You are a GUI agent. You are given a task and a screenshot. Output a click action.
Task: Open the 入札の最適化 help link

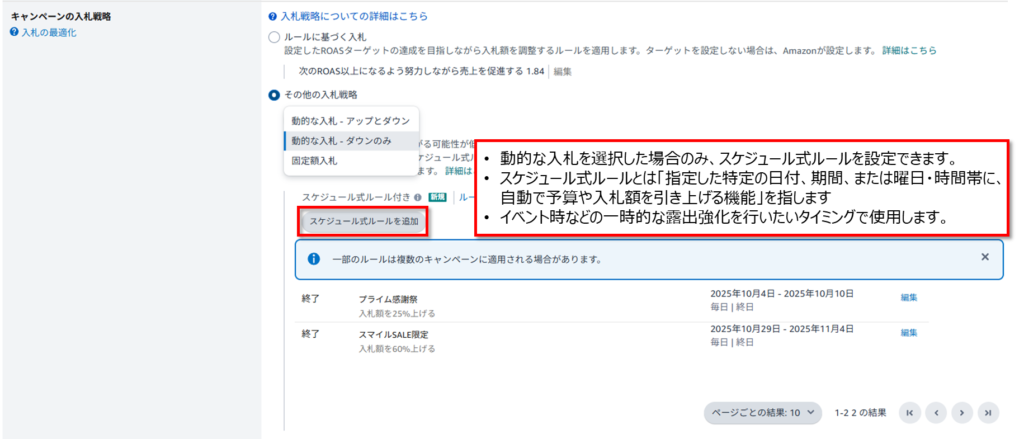49,32
